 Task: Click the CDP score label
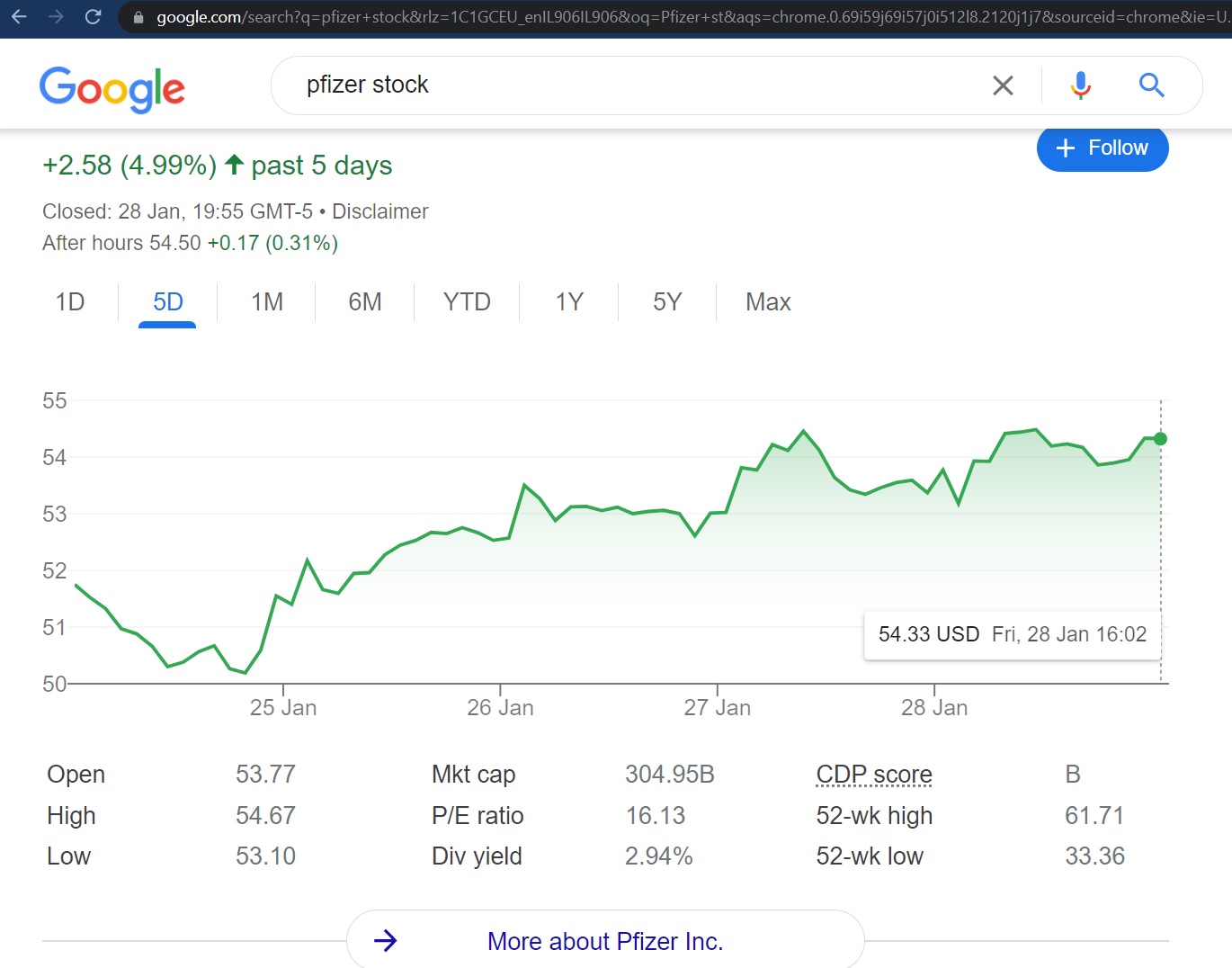pyautogui.click(x=874, y=775)
